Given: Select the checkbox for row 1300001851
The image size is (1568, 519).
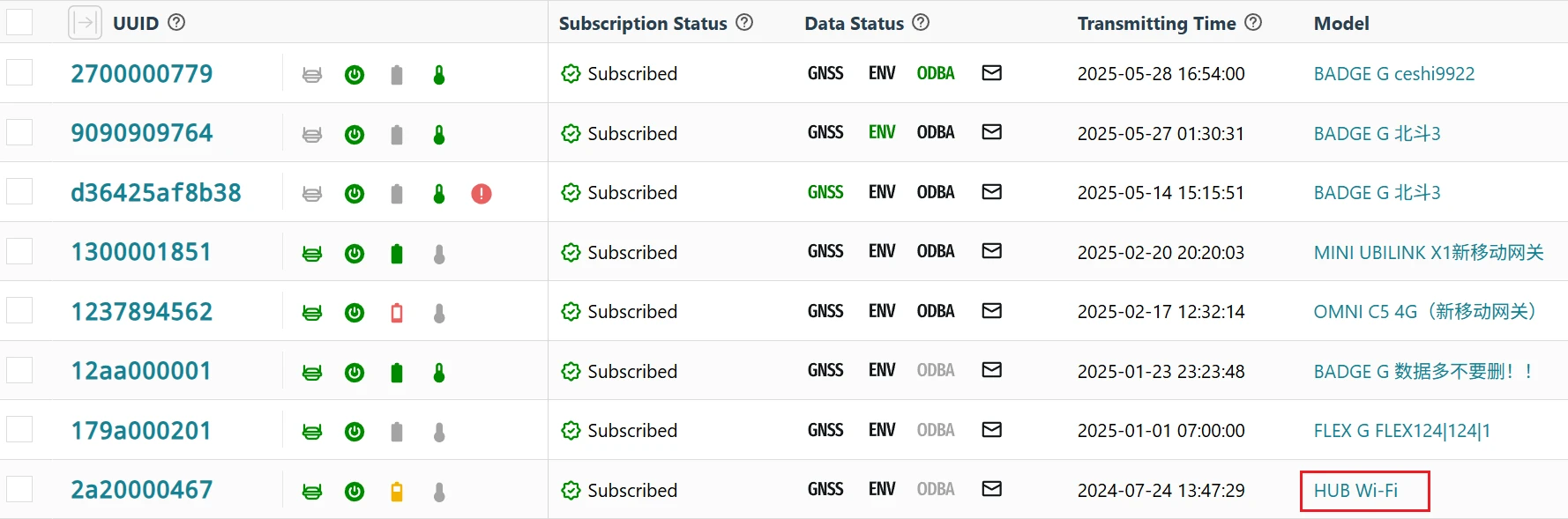Looking at the screenshot, I should click(x=19, y=251).
